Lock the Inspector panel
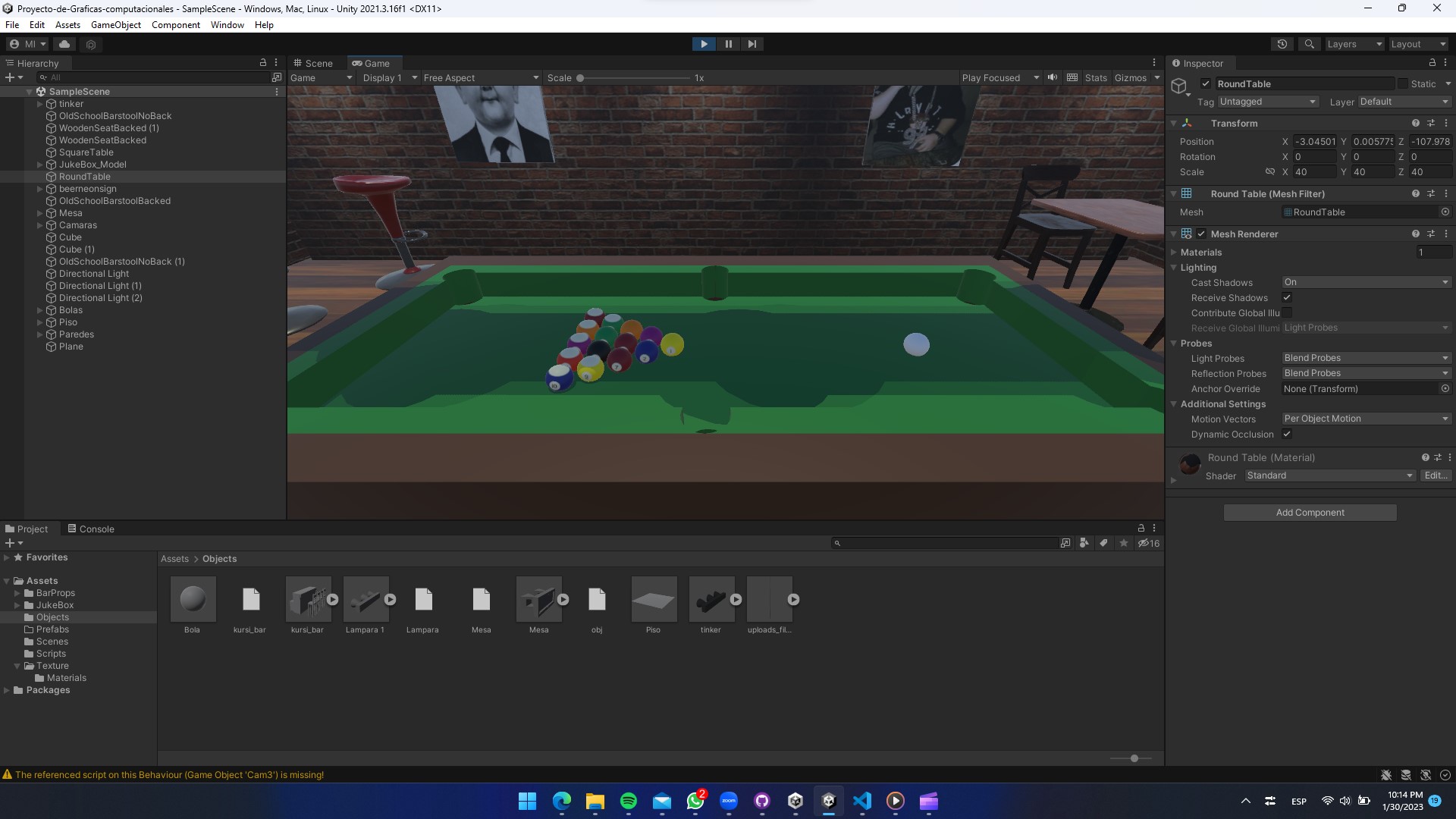Image resolution: width=1456 pixels, height=819 pixels. pyautogui.click(x=1432, y=63)
